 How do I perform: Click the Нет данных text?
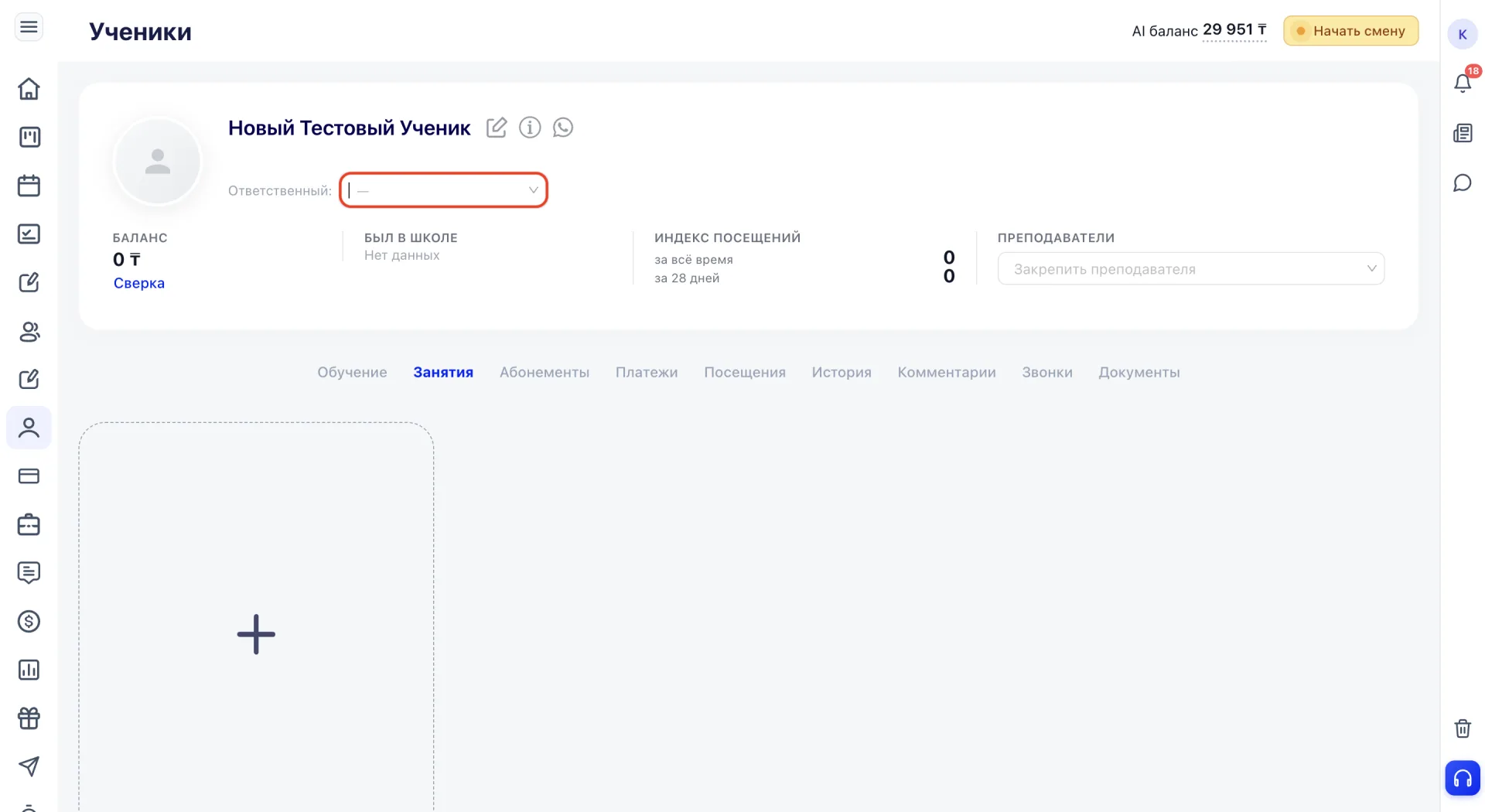402,255
